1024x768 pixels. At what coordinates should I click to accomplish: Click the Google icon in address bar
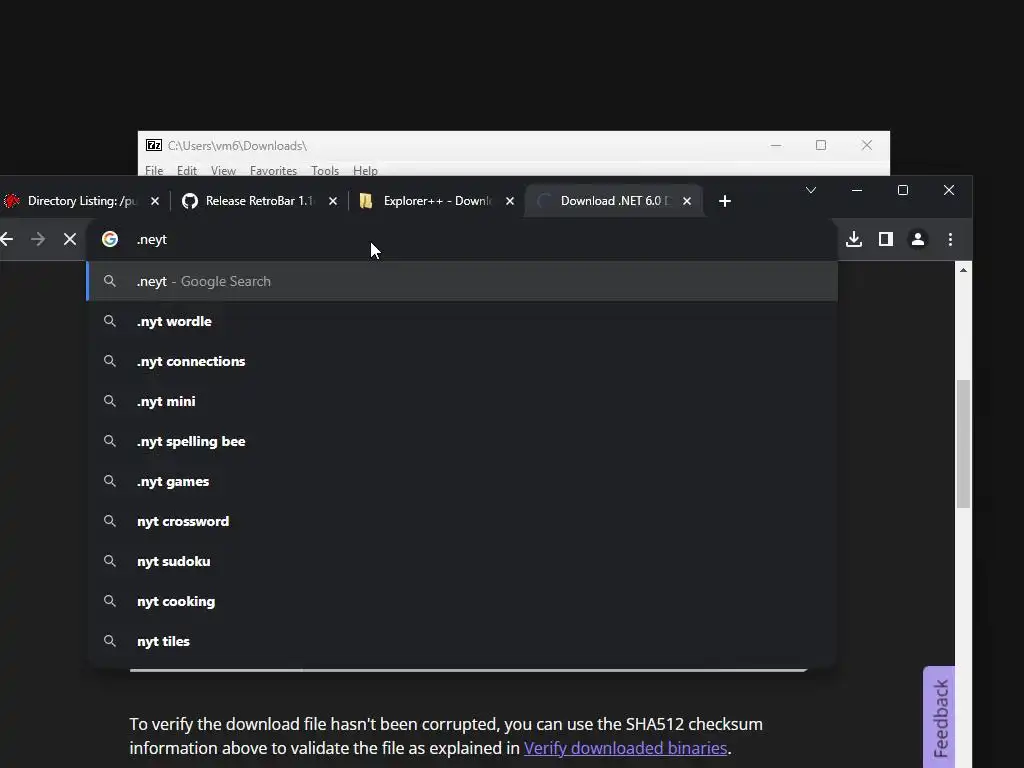pyautogui.click(x=110, y=239)
